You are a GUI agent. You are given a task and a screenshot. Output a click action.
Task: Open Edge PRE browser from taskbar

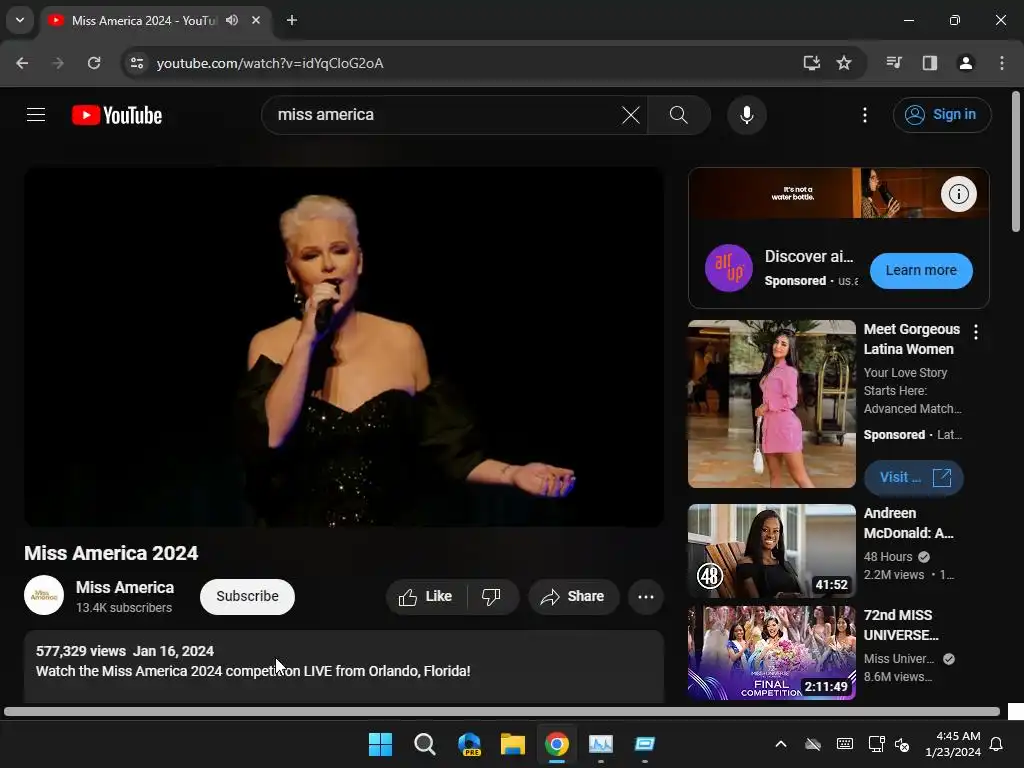[x=469, y=744]
